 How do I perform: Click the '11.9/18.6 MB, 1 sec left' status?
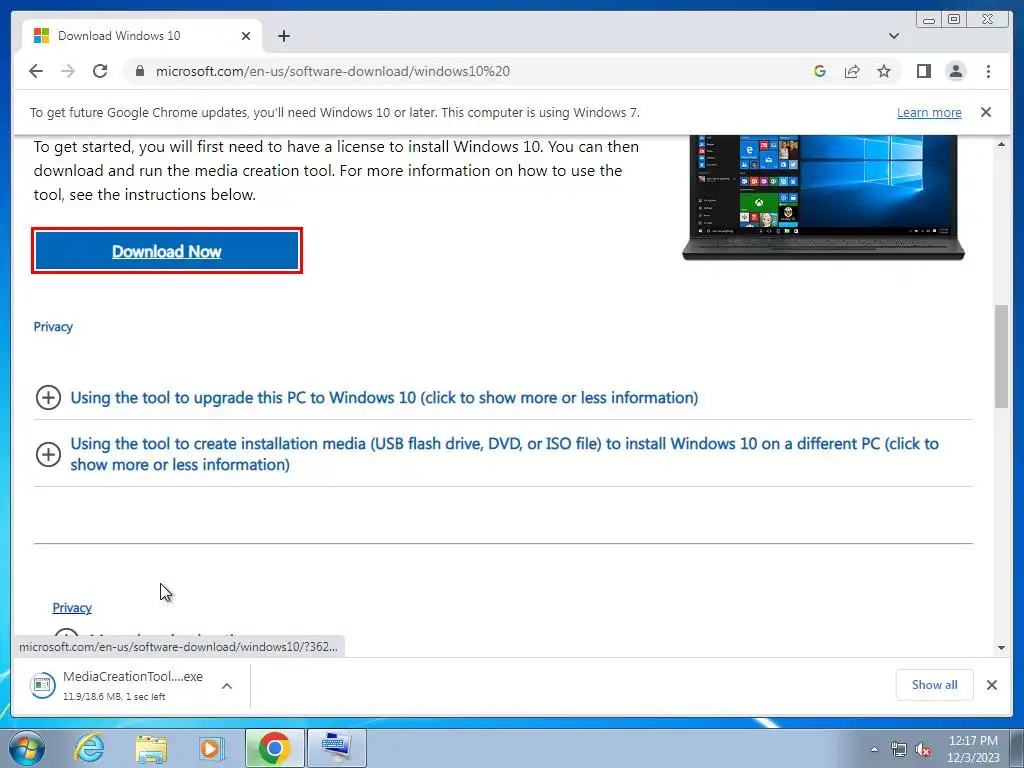pos(114,697)
